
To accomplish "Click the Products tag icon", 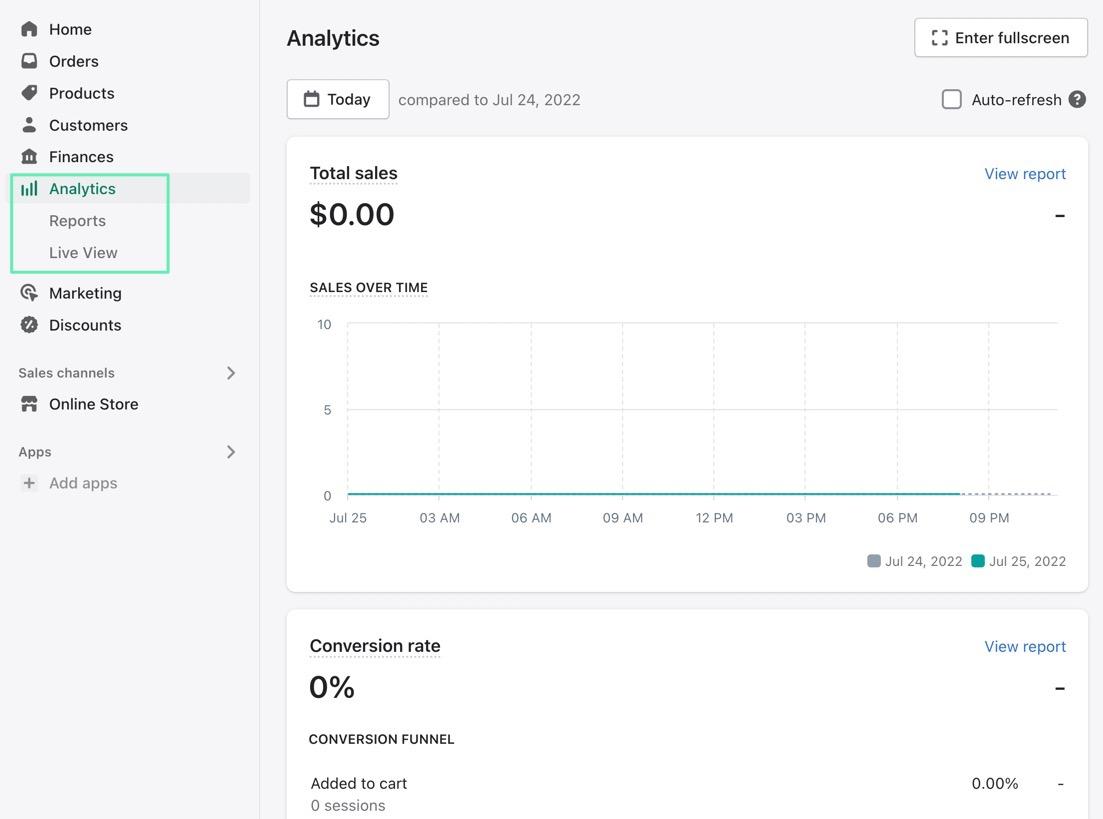I will pyautogui.click(x=29, y=93).
